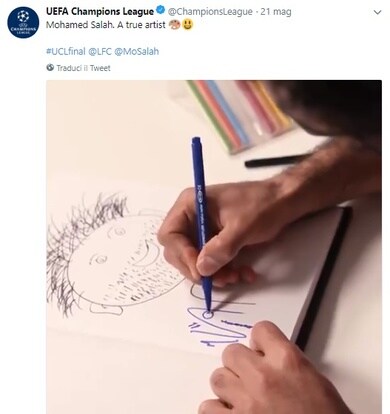Click the smiley face emoji

(x=187, y=25)
